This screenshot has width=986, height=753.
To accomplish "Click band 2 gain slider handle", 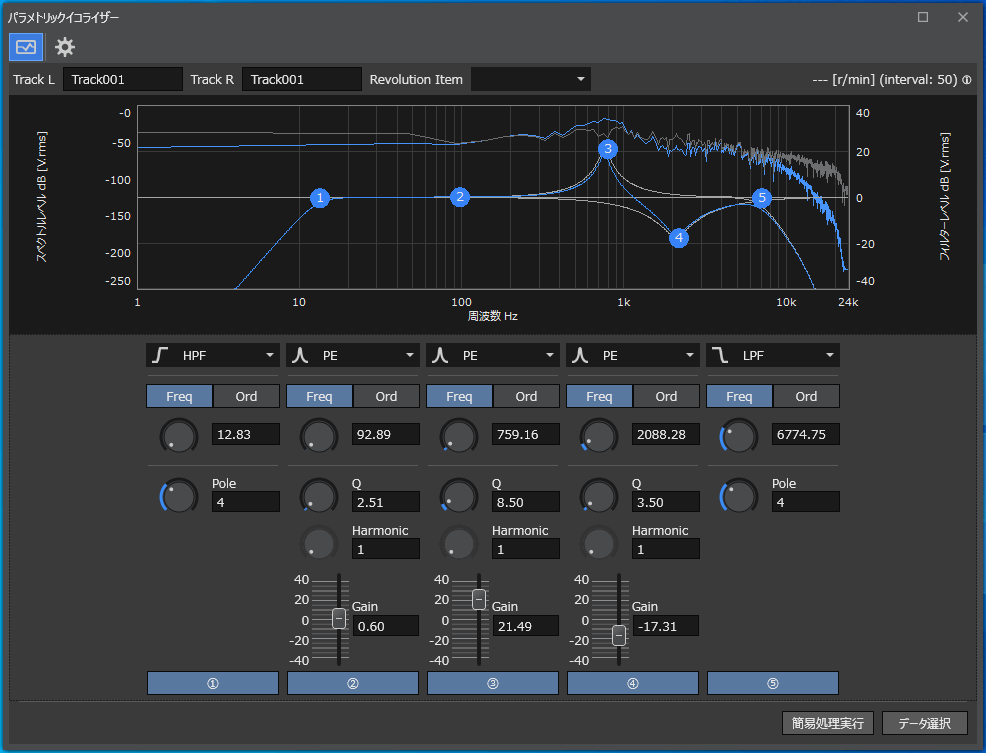I will pyautogui.click(x=339, y=619).
